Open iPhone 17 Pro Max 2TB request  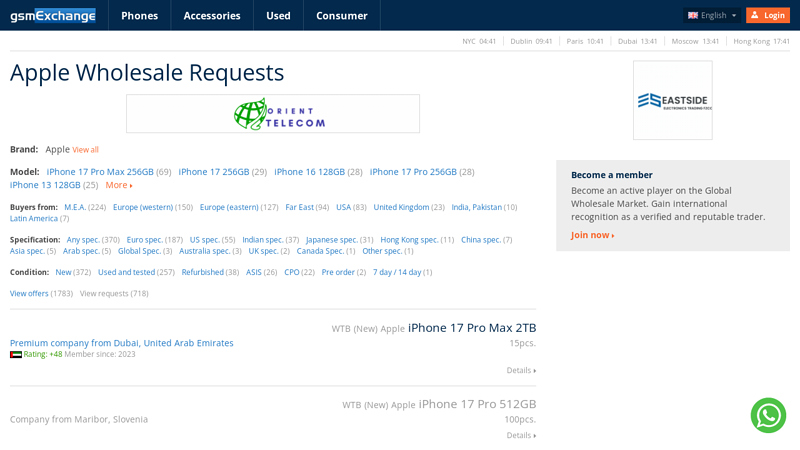472,328
